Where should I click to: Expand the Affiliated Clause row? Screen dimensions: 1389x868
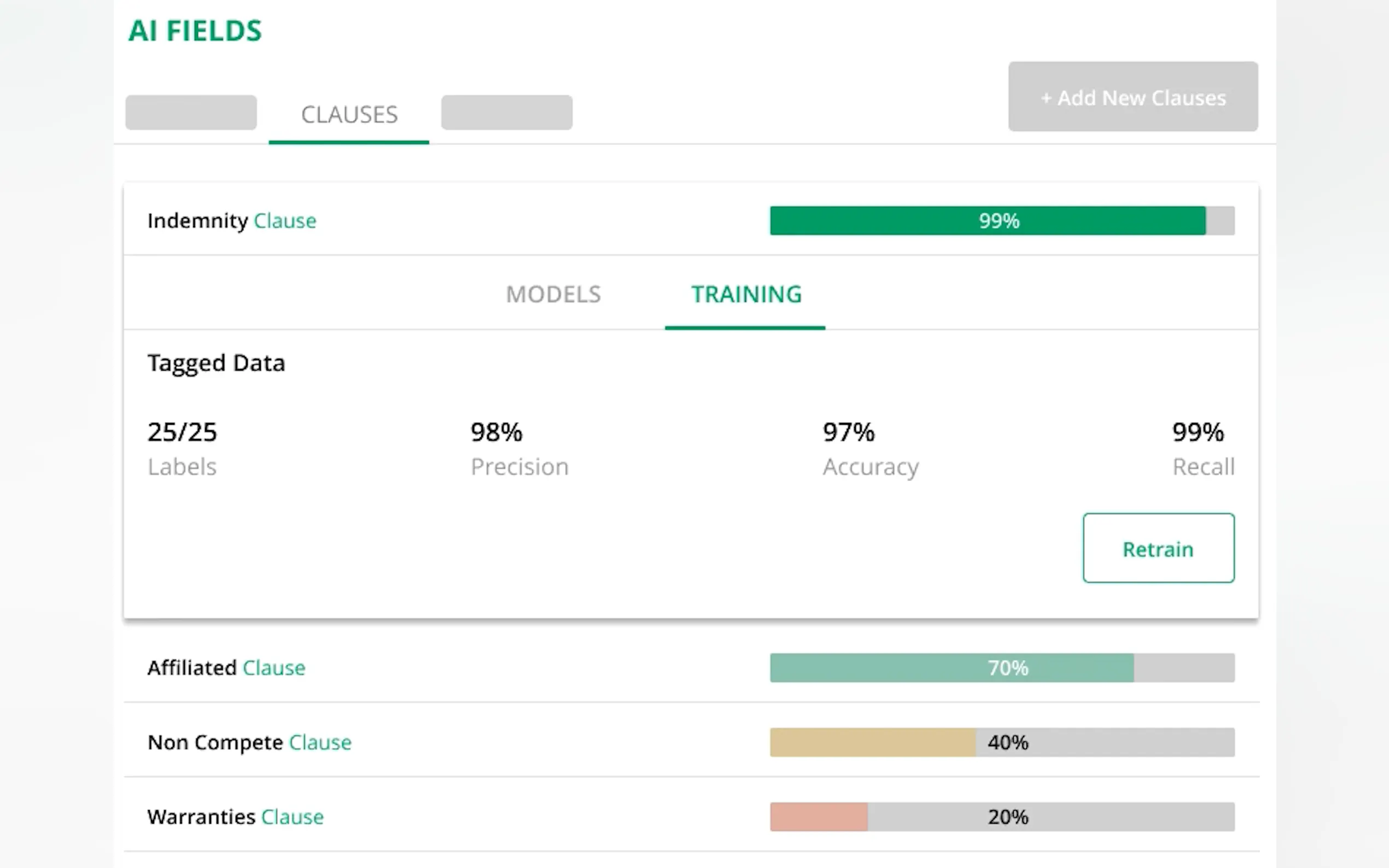click(226, 668)
